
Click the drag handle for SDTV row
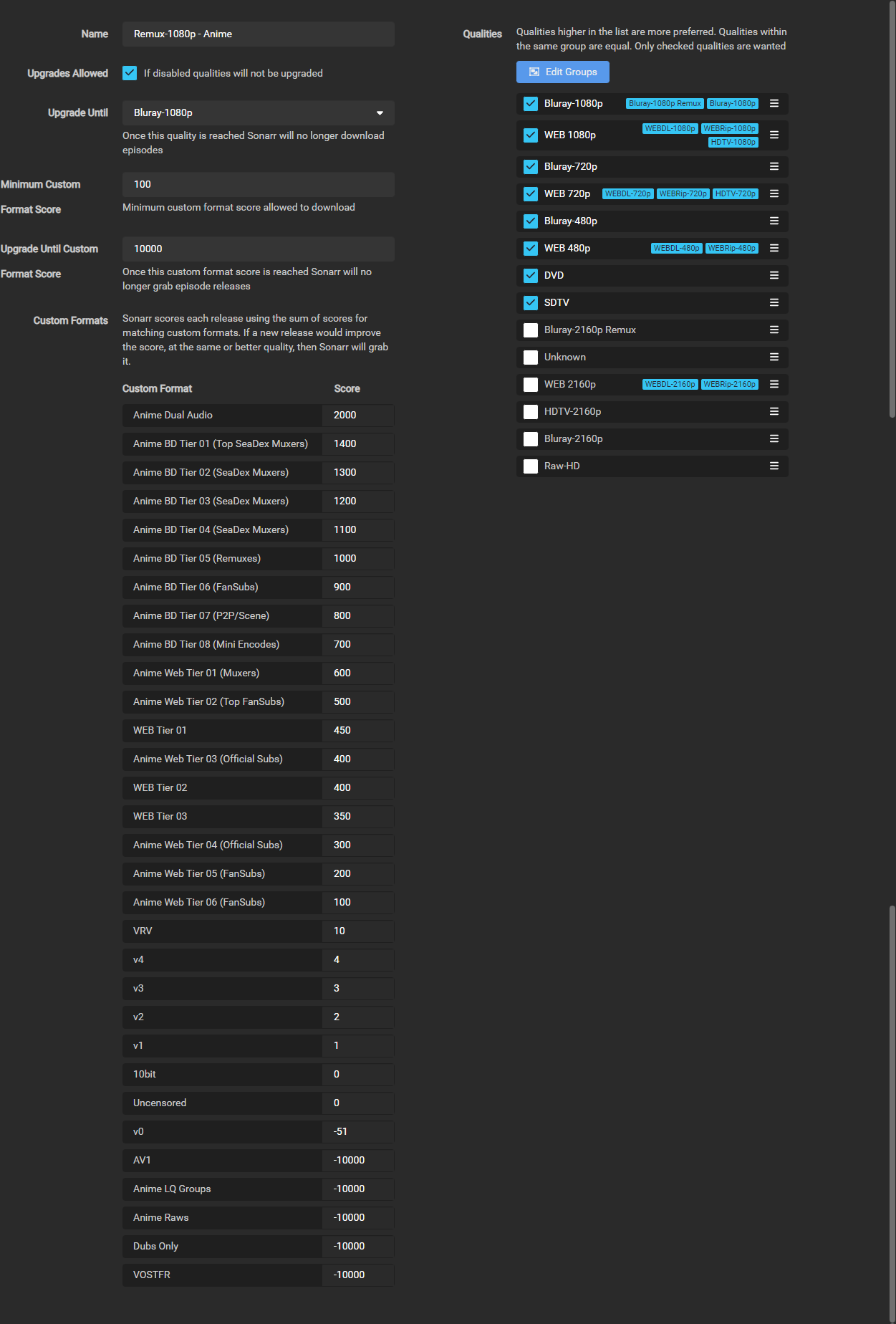774,303
